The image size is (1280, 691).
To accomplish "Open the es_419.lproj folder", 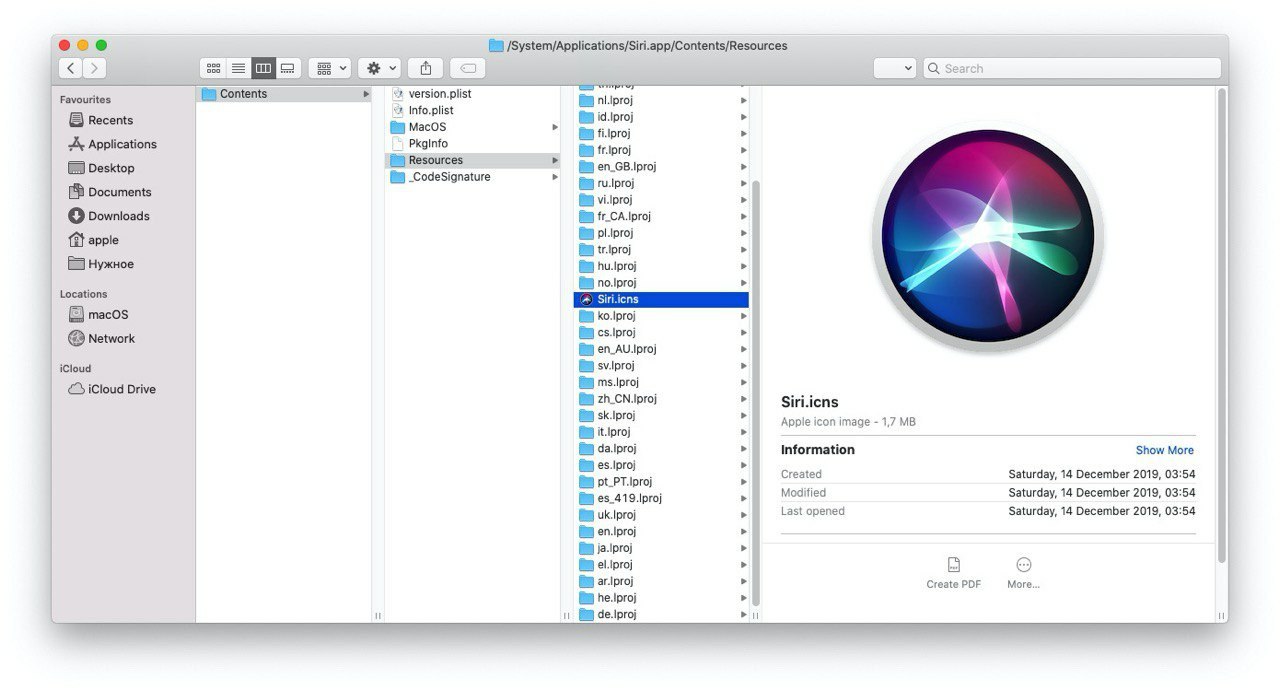I will click(x=661, y=498).
